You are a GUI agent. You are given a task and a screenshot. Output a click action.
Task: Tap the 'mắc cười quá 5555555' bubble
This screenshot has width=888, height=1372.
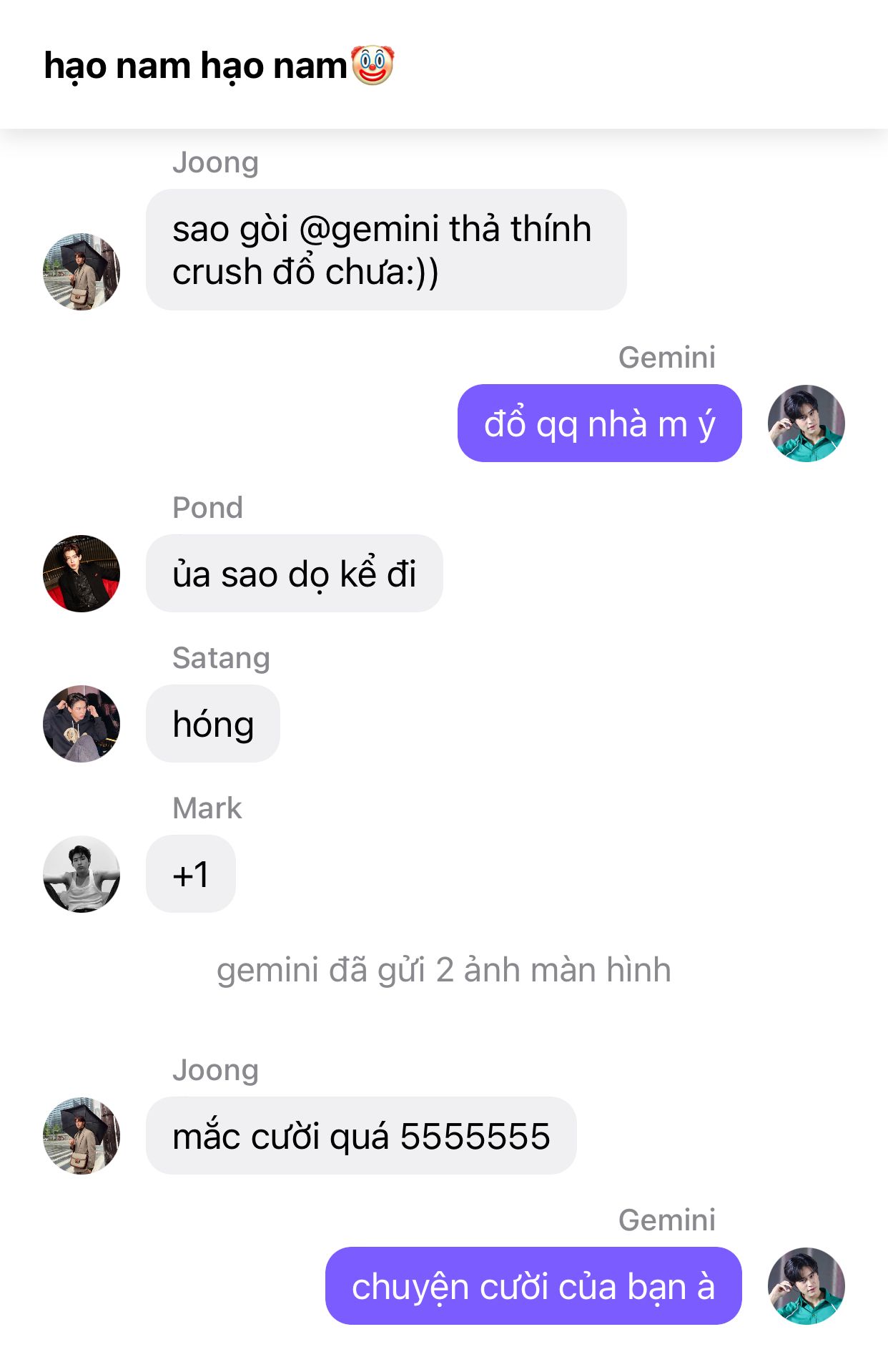(x=361, y=1136)
